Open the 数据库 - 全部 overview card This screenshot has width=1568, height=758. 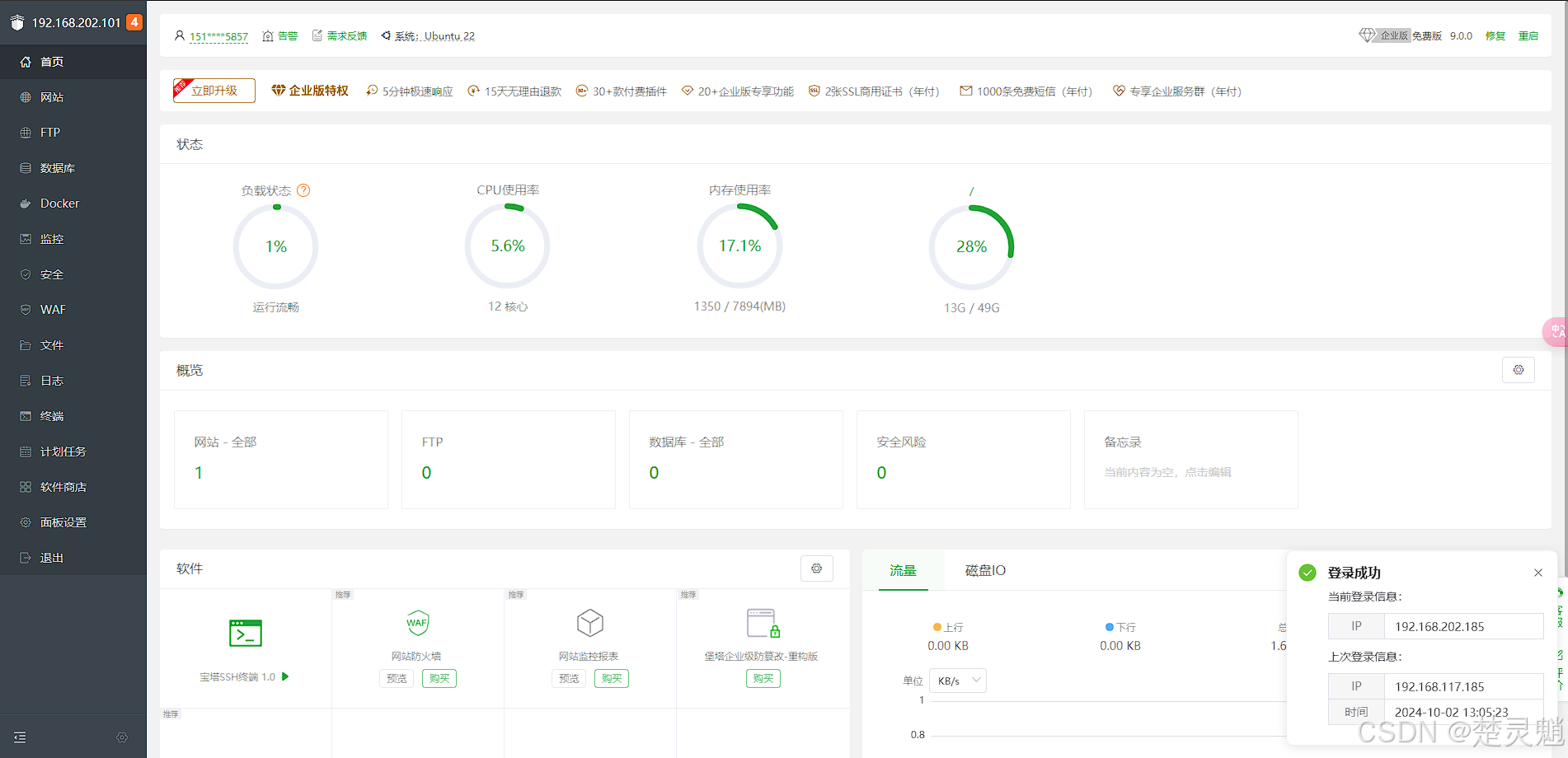coord(736,460)
